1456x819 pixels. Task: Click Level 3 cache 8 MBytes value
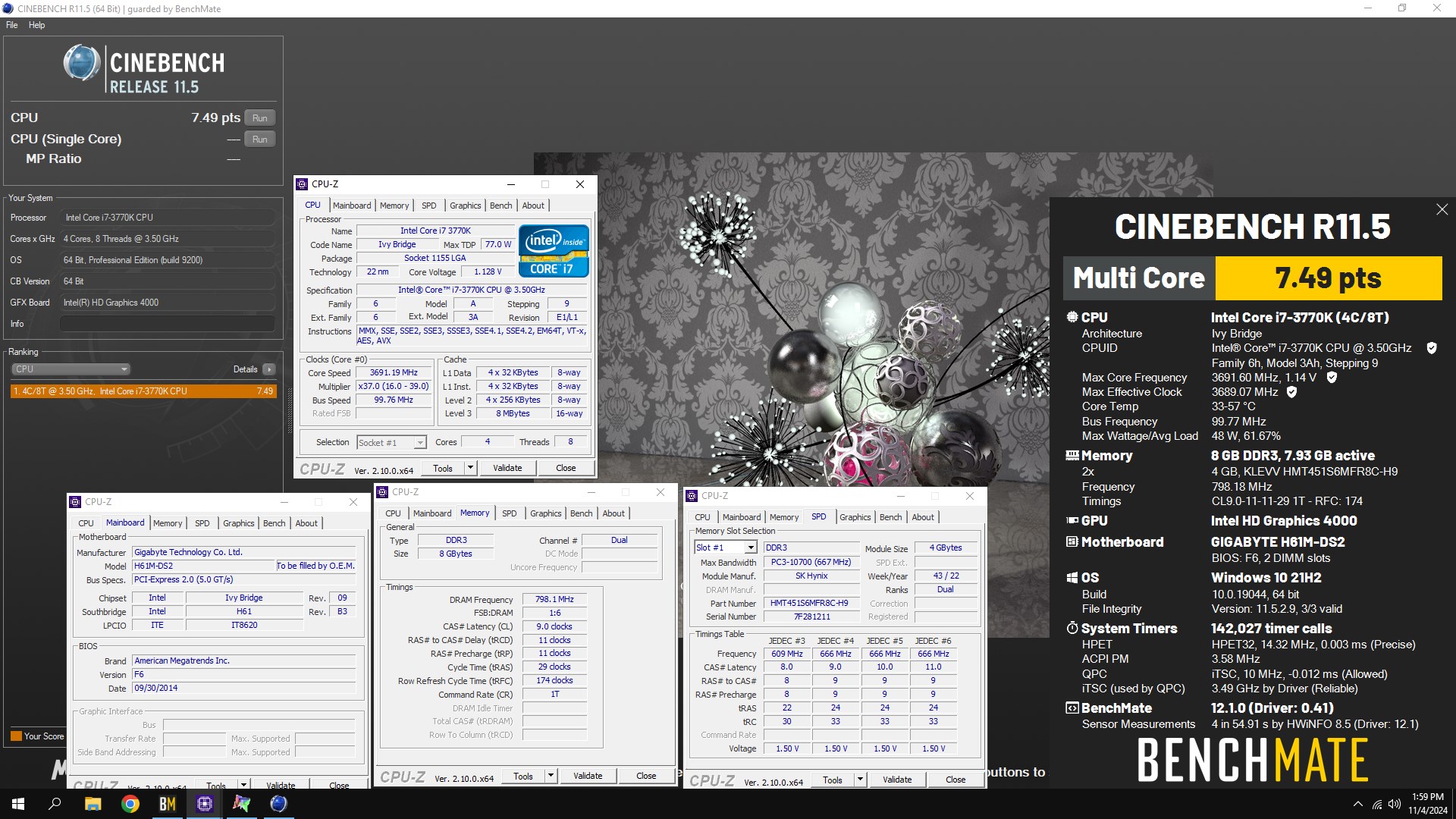pyautogui.click(x=513, y=413)
